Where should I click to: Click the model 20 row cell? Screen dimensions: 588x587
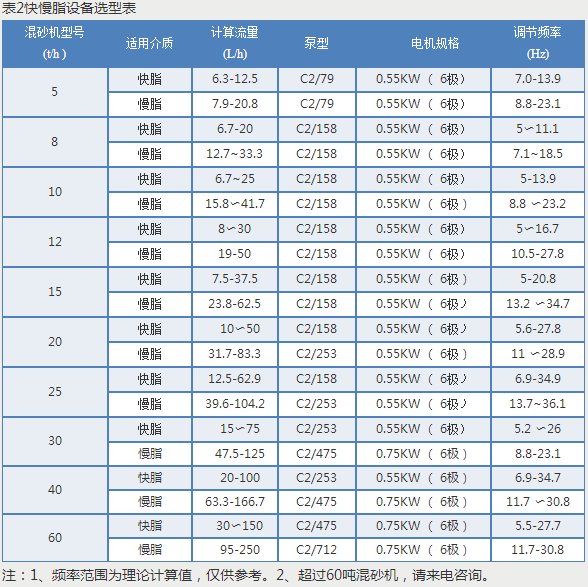55,342
